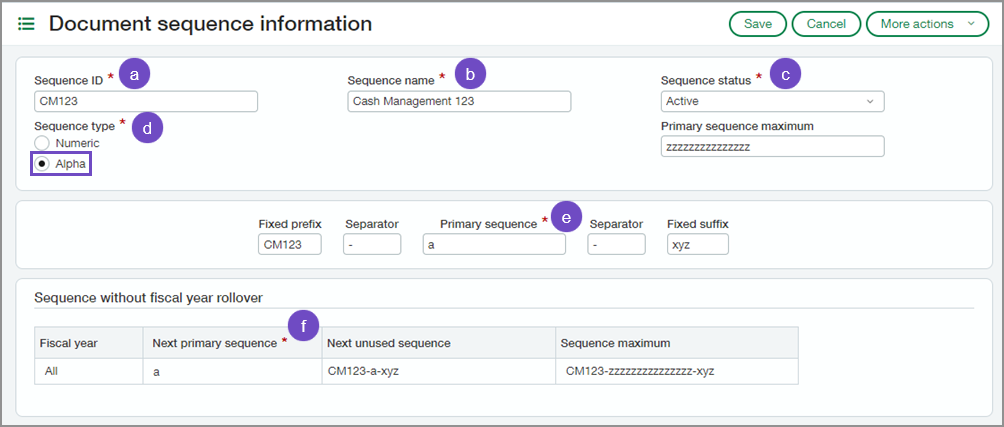
Task: Click the purple callout marker 'a'
Action: point(134,73)
